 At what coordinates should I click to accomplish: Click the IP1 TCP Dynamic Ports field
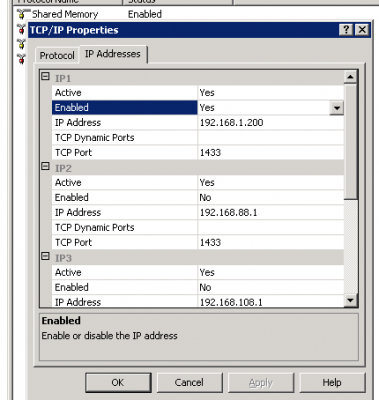pyautogui.click(x=271, y=138)
